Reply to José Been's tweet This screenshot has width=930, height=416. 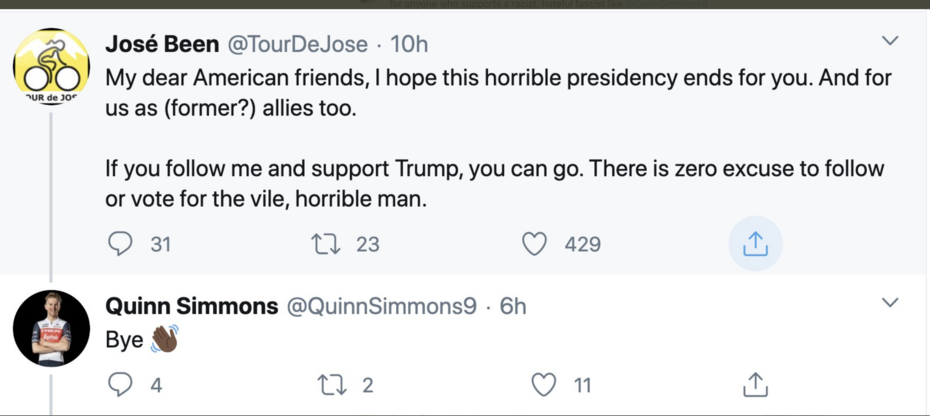120,243
